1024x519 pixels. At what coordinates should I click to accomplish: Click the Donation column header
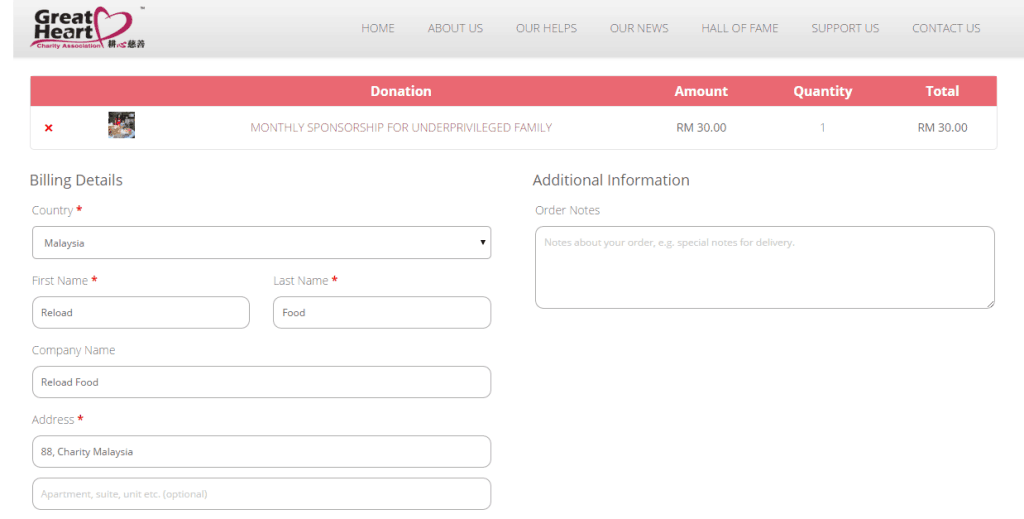(401, 91)
